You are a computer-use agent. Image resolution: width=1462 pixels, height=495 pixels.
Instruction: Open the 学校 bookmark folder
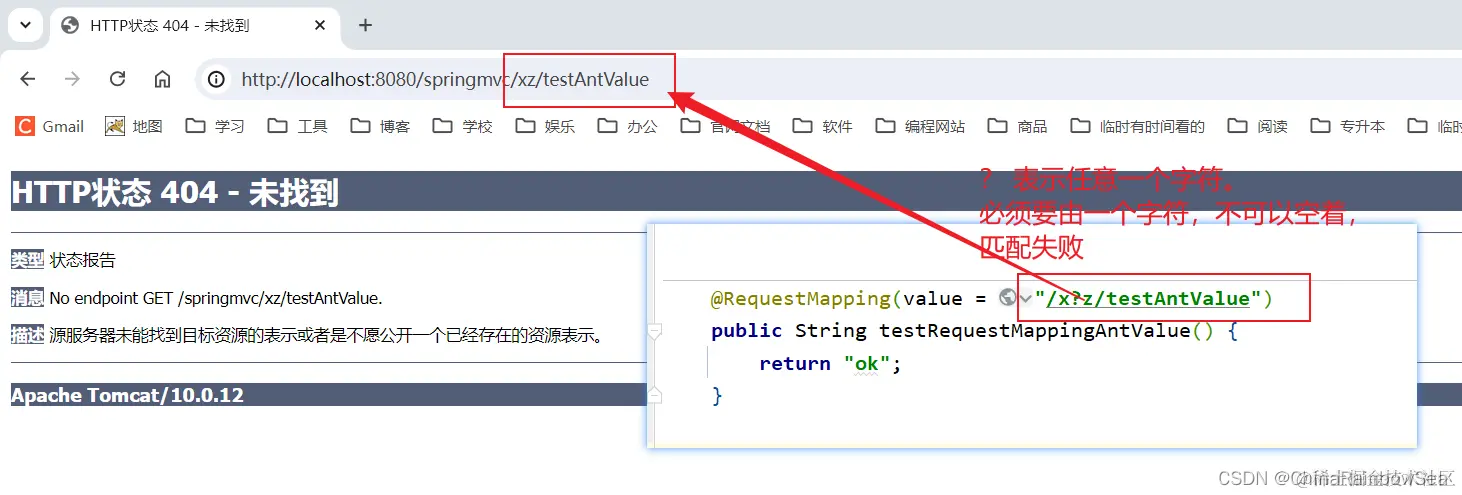click(463, 126)
